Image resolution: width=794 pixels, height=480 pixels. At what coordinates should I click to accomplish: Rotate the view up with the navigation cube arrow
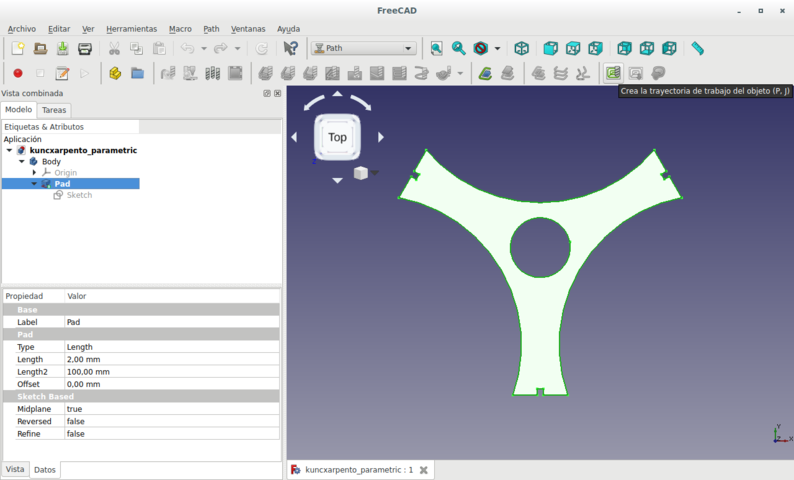[x=337, y=94]
